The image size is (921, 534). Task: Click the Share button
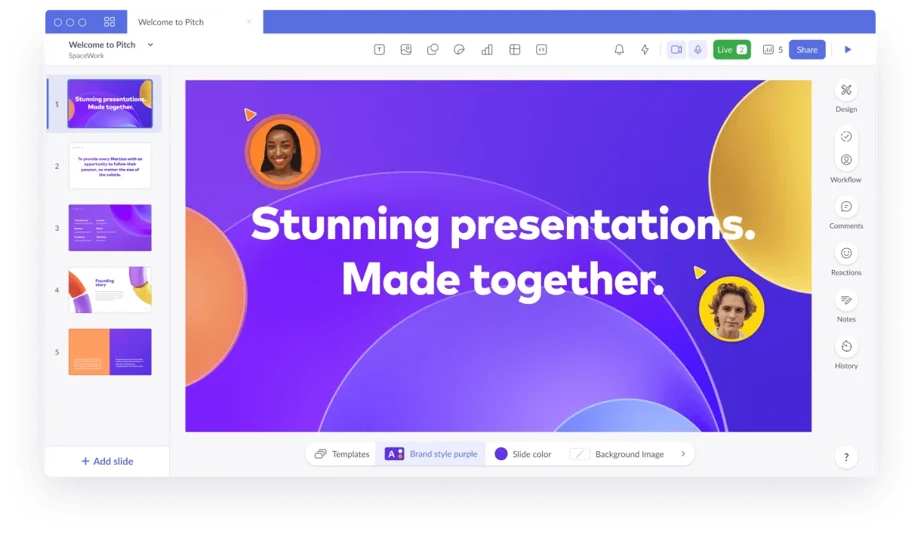[806, 49]
